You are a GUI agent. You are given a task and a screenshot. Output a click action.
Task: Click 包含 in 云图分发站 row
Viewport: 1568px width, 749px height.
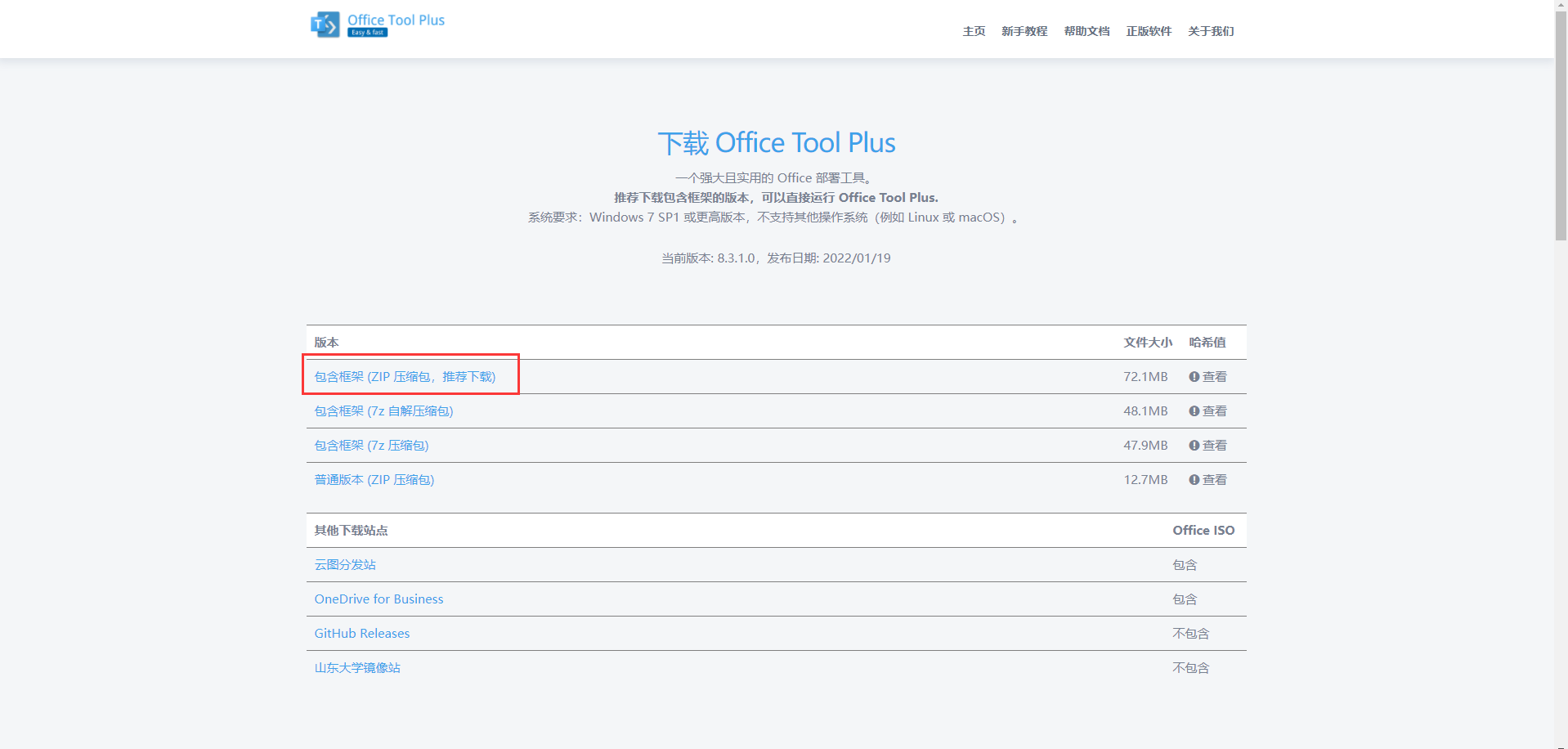coord(1185,565)
